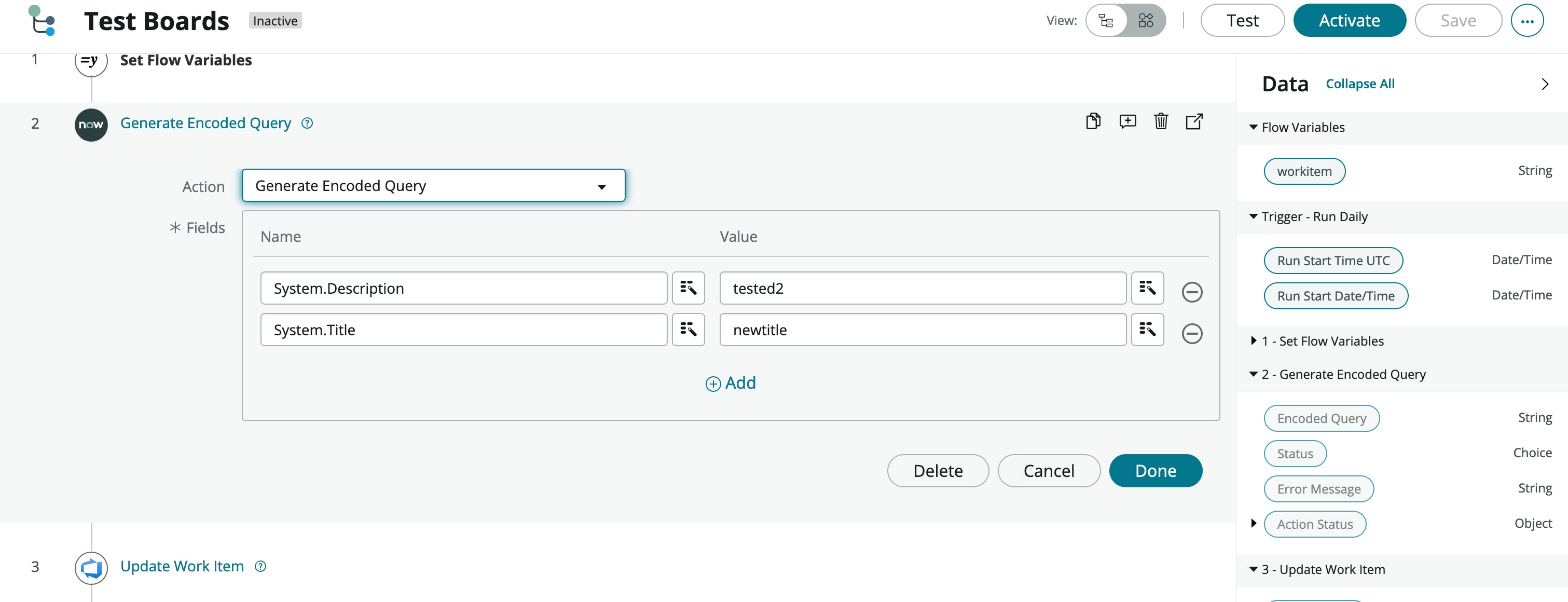The height and width of the screenshot is (602, 1568).
Task: Open the datapill picker for System.Description
Action: (689, 288)
